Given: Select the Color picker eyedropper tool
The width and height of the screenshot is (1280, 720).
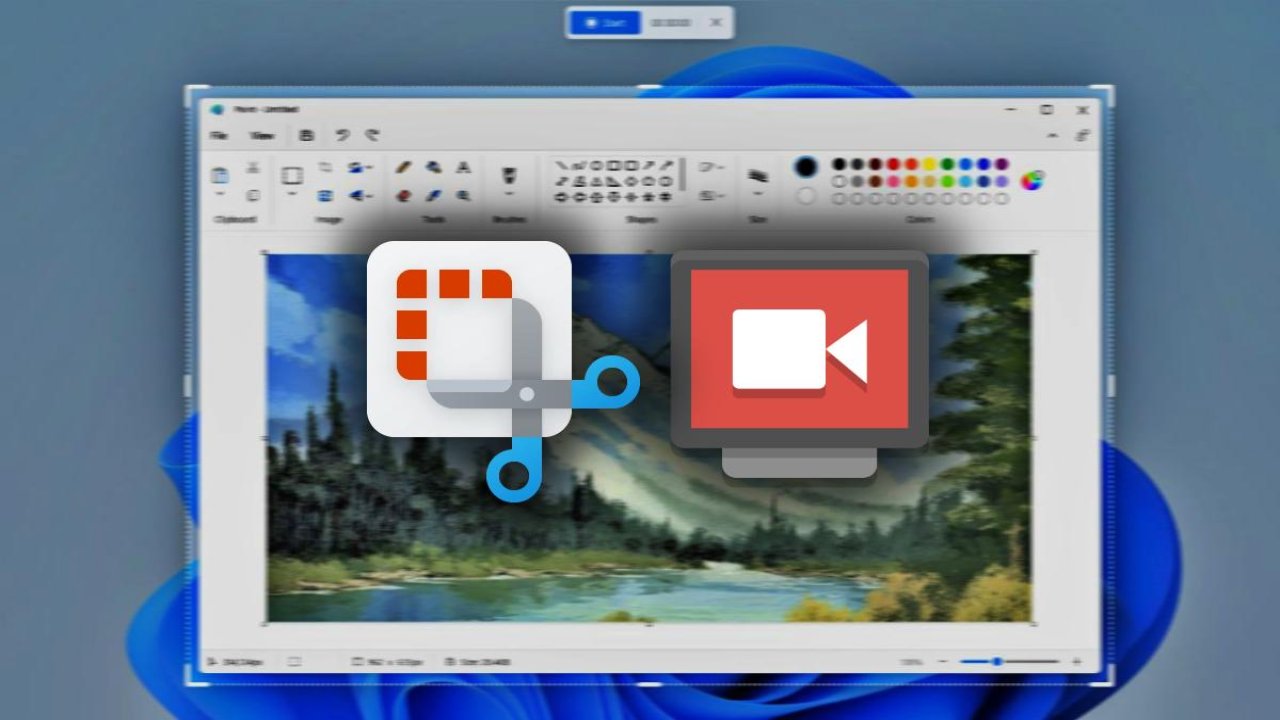Looking at the screenshot, I should click(x=434, y=196).
